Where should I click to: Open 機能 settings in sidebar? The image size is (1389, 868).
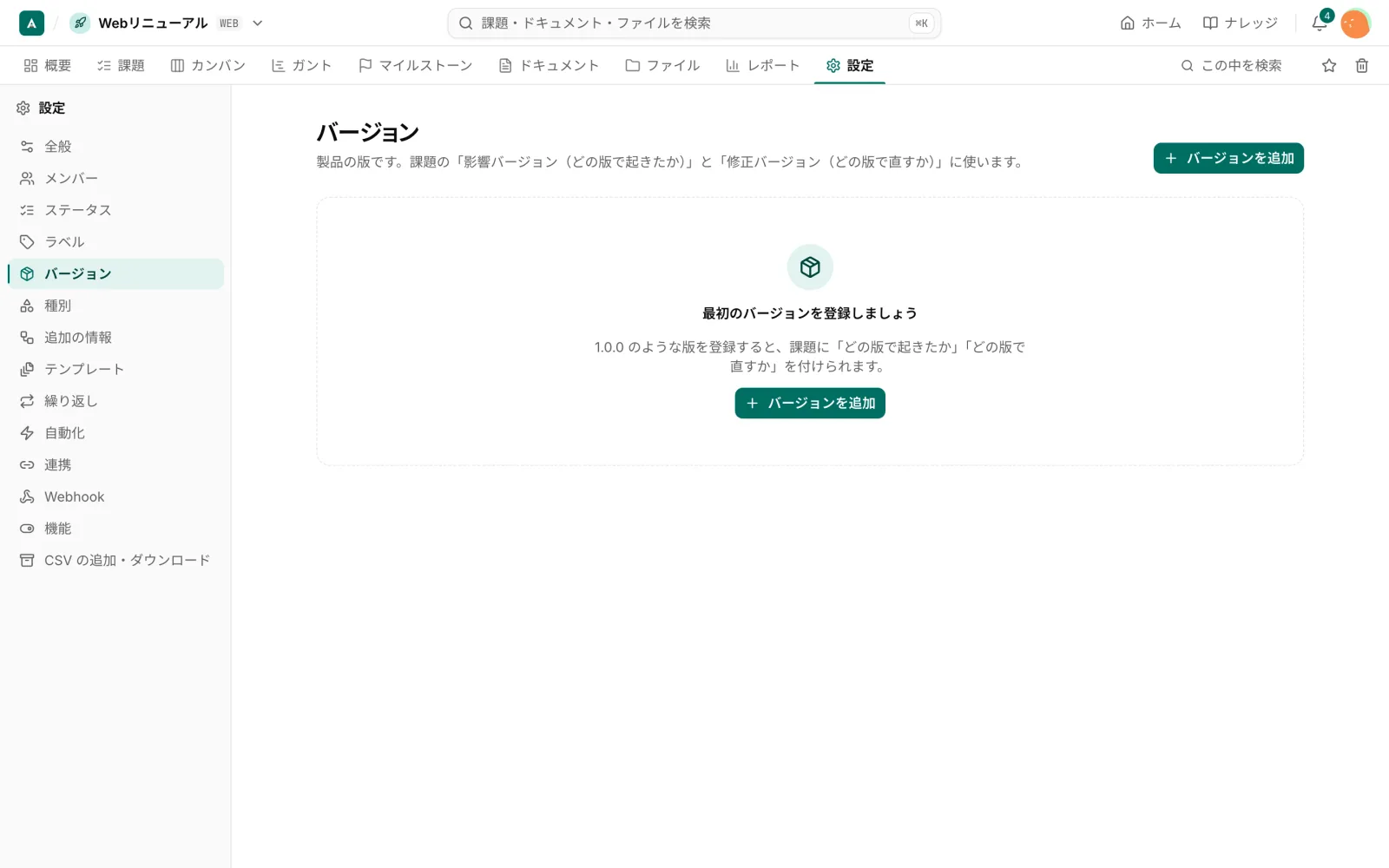point(115,529)
